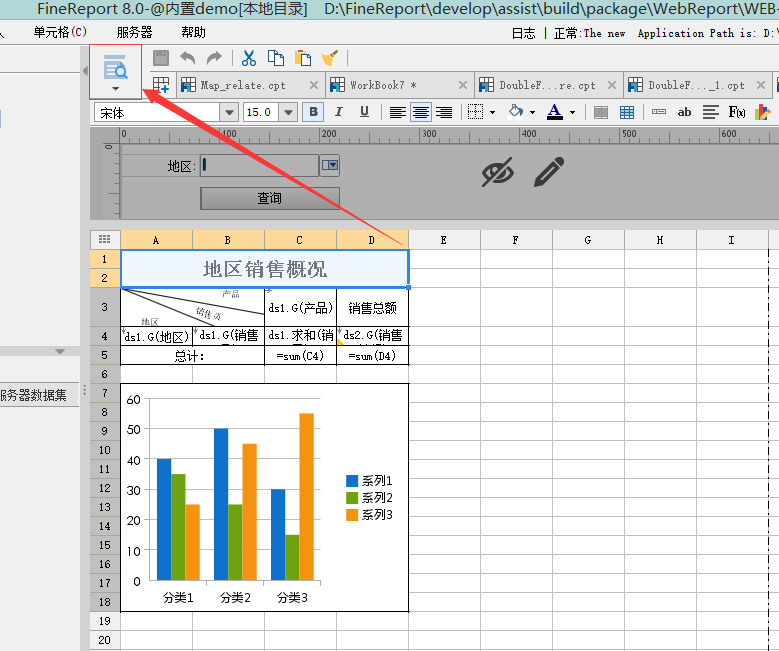This screenshot has height=651, width=779.
Task: Click the format painter brush icon
Action: [330, 58]
